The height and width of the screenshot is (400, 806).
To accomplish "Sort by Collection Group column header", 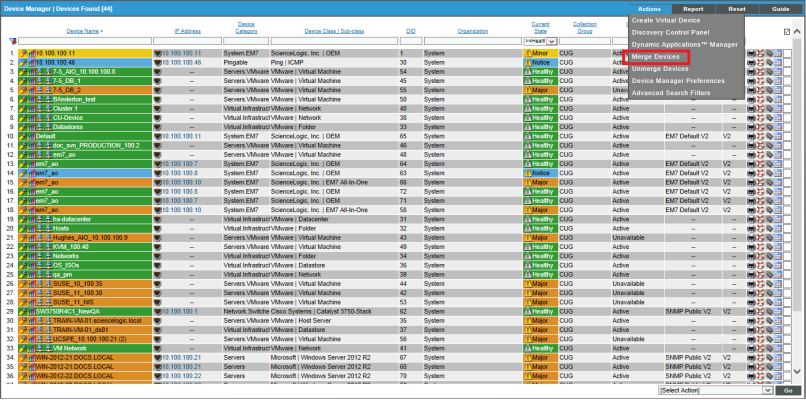I will [x=584, y=28].
